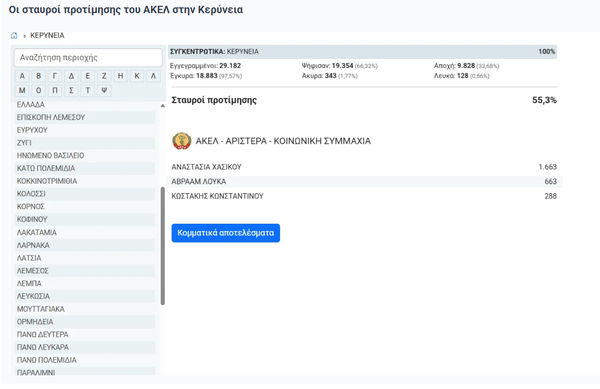This screenshot has height=389, width=600.
Task: Open Κομματικά αποτελέσματα button
Action: (x=226, y=233)
